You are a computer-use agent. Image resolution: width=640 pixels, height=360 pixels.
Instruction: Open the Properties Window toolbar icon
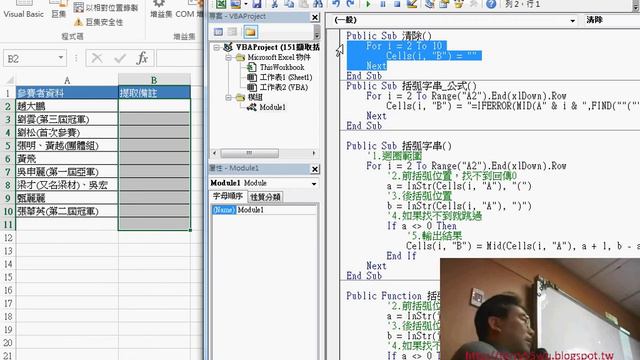(x=444, y=4)
